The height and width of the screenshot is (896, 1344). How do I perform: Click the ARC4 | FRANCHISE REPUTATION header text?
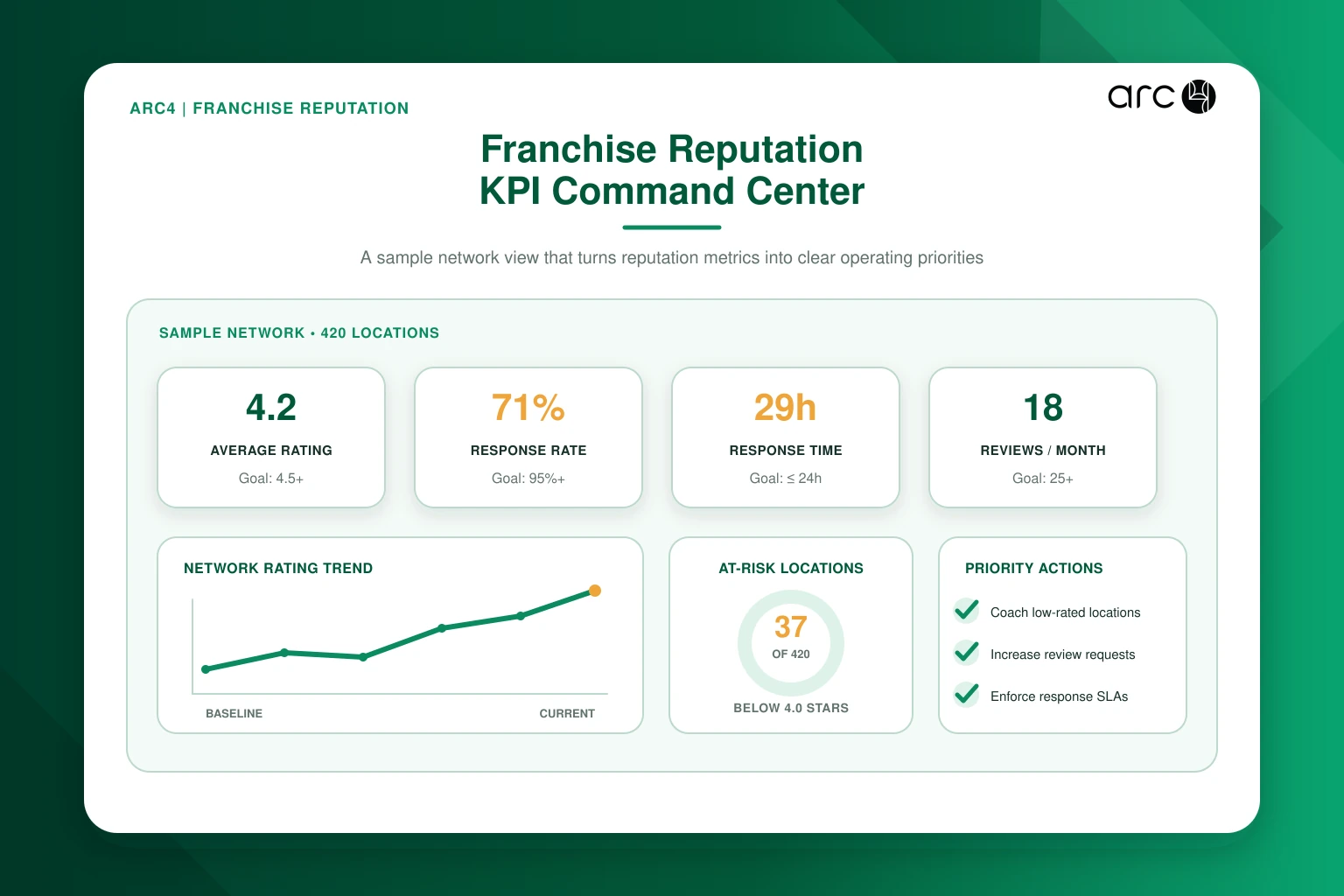click(x=269, y=108)
